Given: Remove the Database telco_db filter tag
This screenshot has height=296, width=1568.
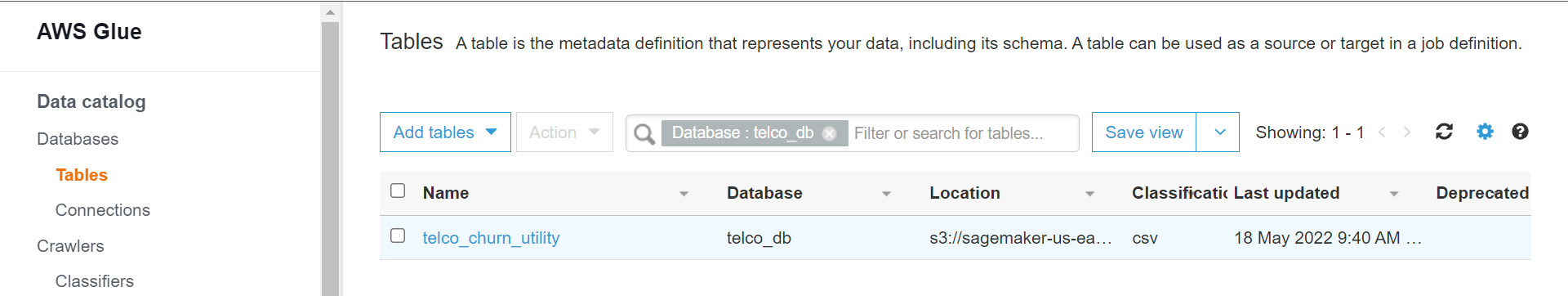Looking at the screenshot, I should [829, 133].
